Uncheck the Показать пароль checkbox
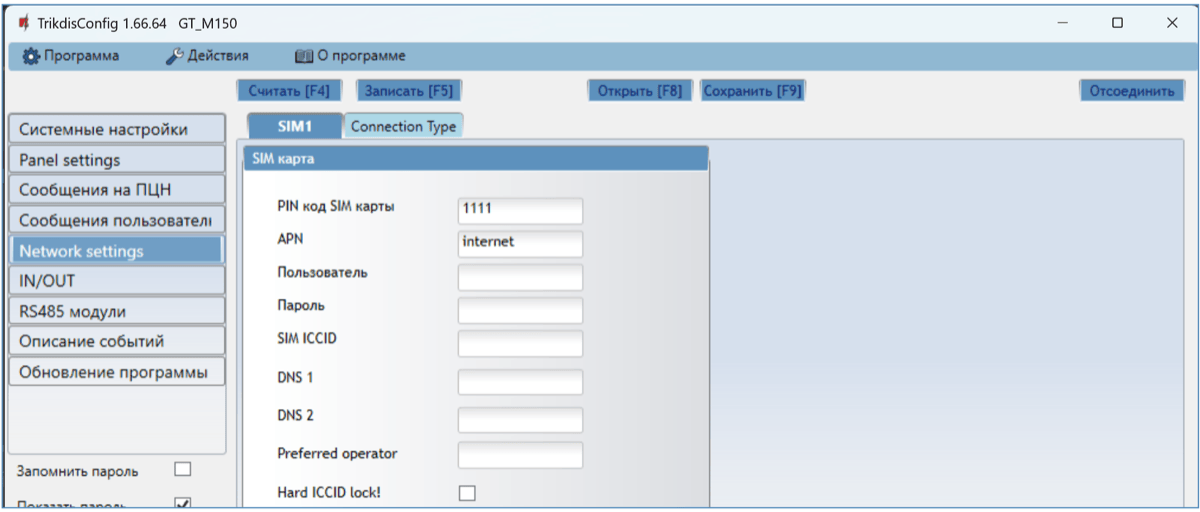The width and height of the screenshot is (1200, 512). [182, 505]
